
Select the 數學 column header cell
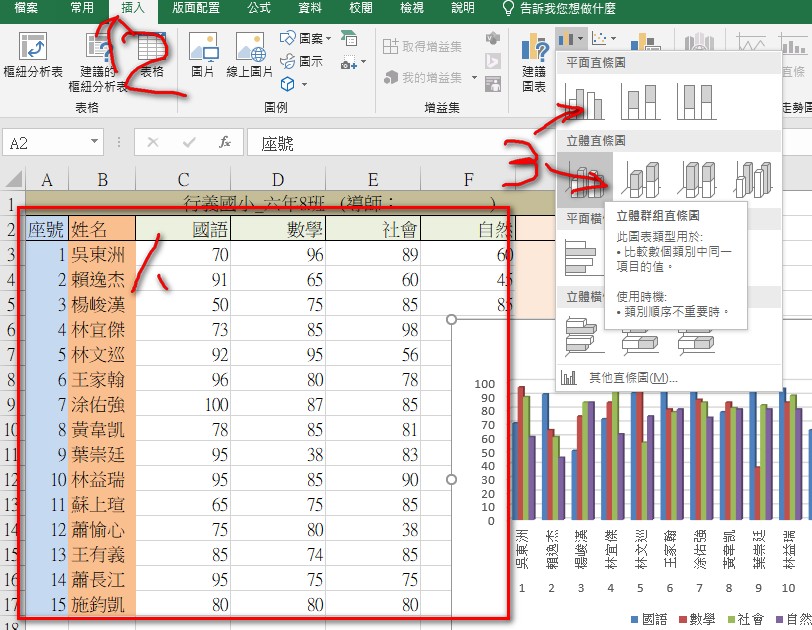coord(278,229)
